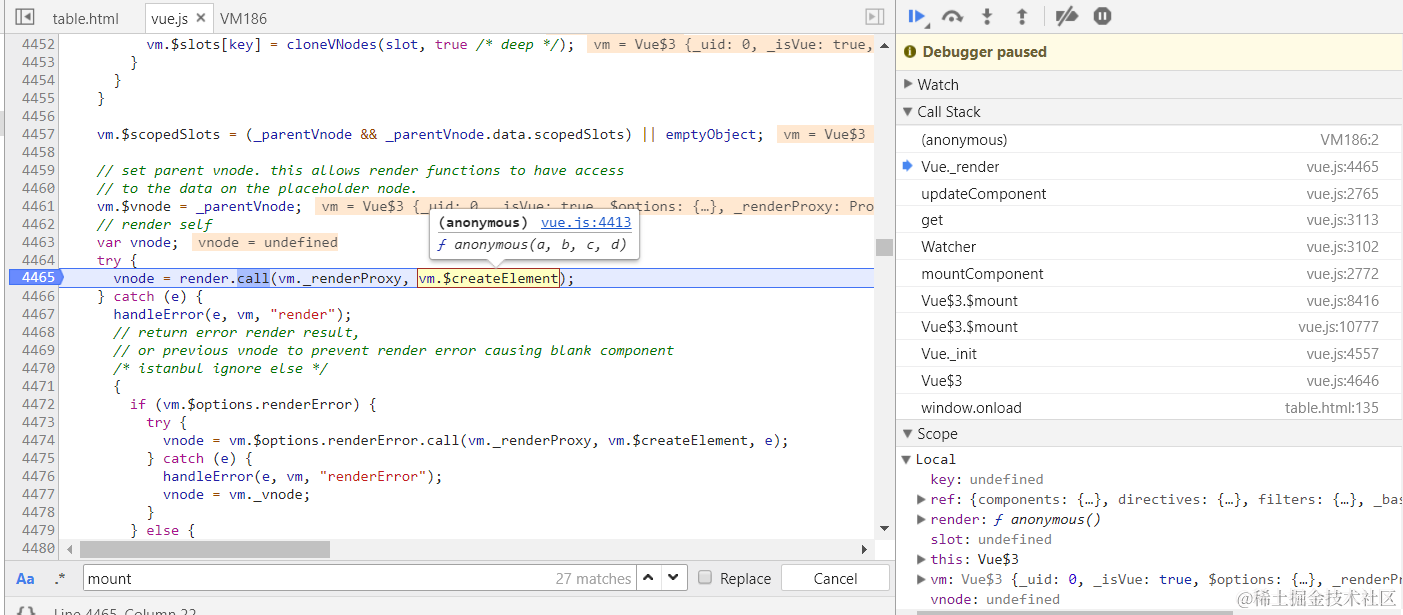Expand the vm: Vue$3 object
1403x615 pixels.
coord(922,579)
